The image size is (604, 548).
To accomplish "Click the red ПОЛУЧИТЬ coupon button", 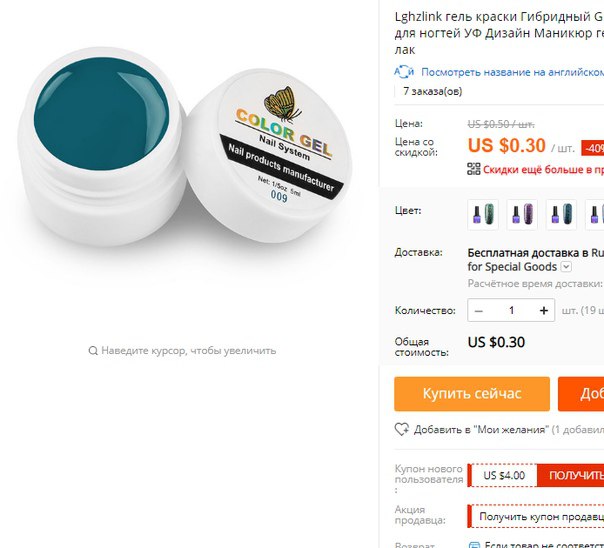I will pos(570,475).
